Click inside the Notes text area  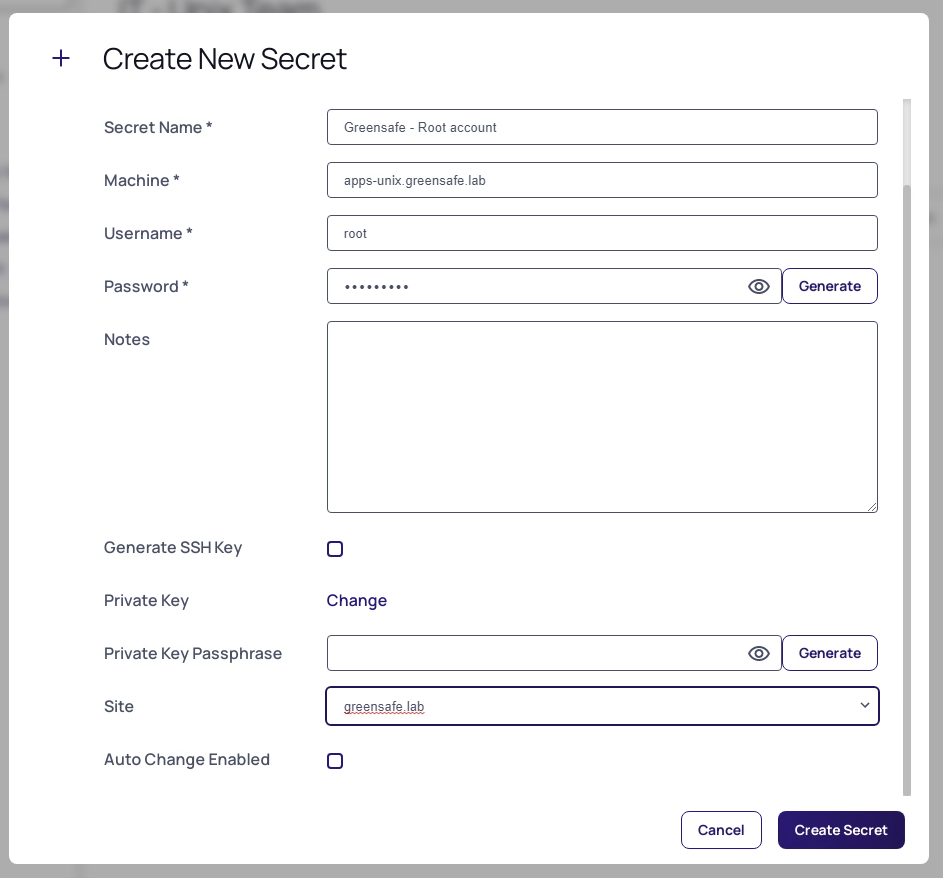tap(601, 416)
